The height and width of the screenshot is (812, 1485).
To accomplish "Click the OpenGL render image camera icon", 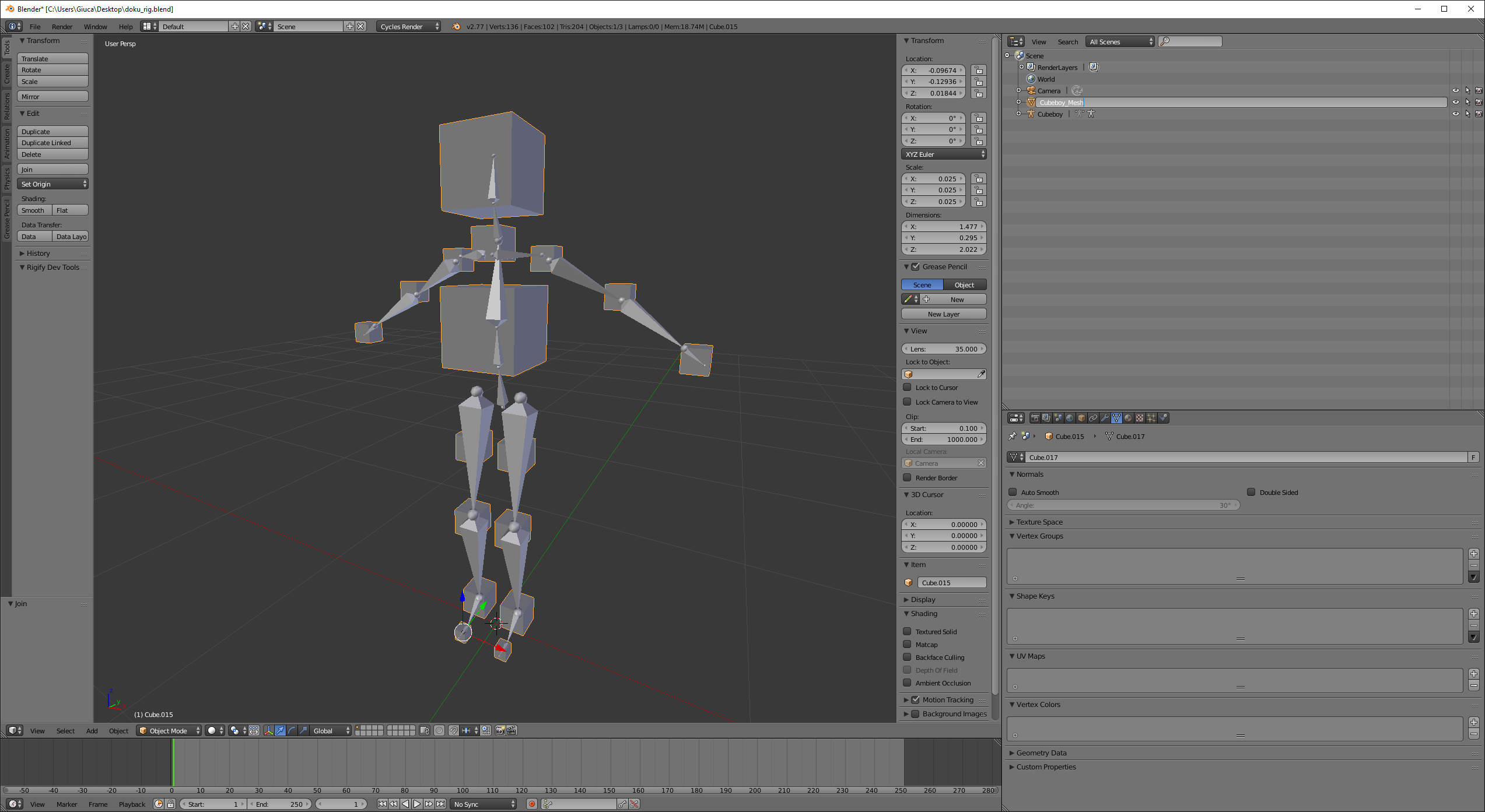I will click(x=500, y=730).
